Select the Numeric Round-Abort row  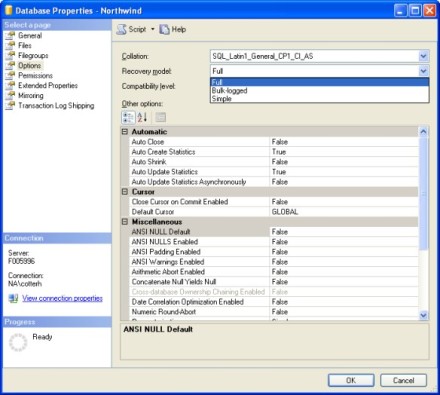point(274,312)
